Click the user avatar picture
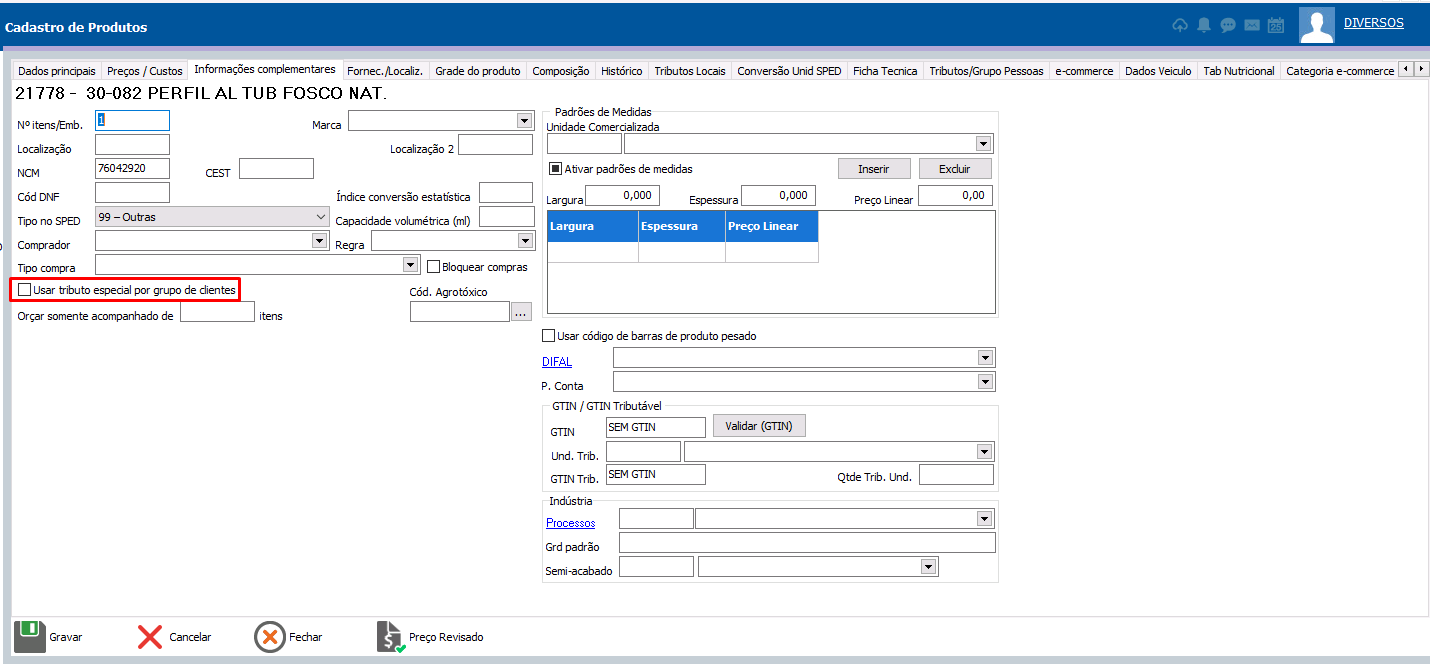Image resolution: width=1430 pixels, height=664 pixels. pyautogui.click(x=1317, y=25)
